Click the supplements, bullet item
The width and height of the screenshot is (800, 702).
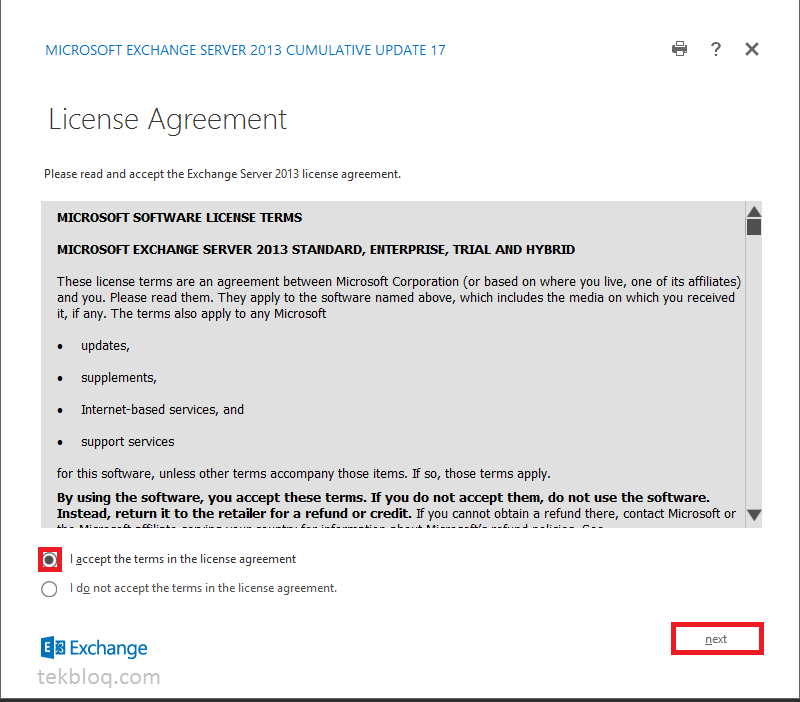[119, 378]
